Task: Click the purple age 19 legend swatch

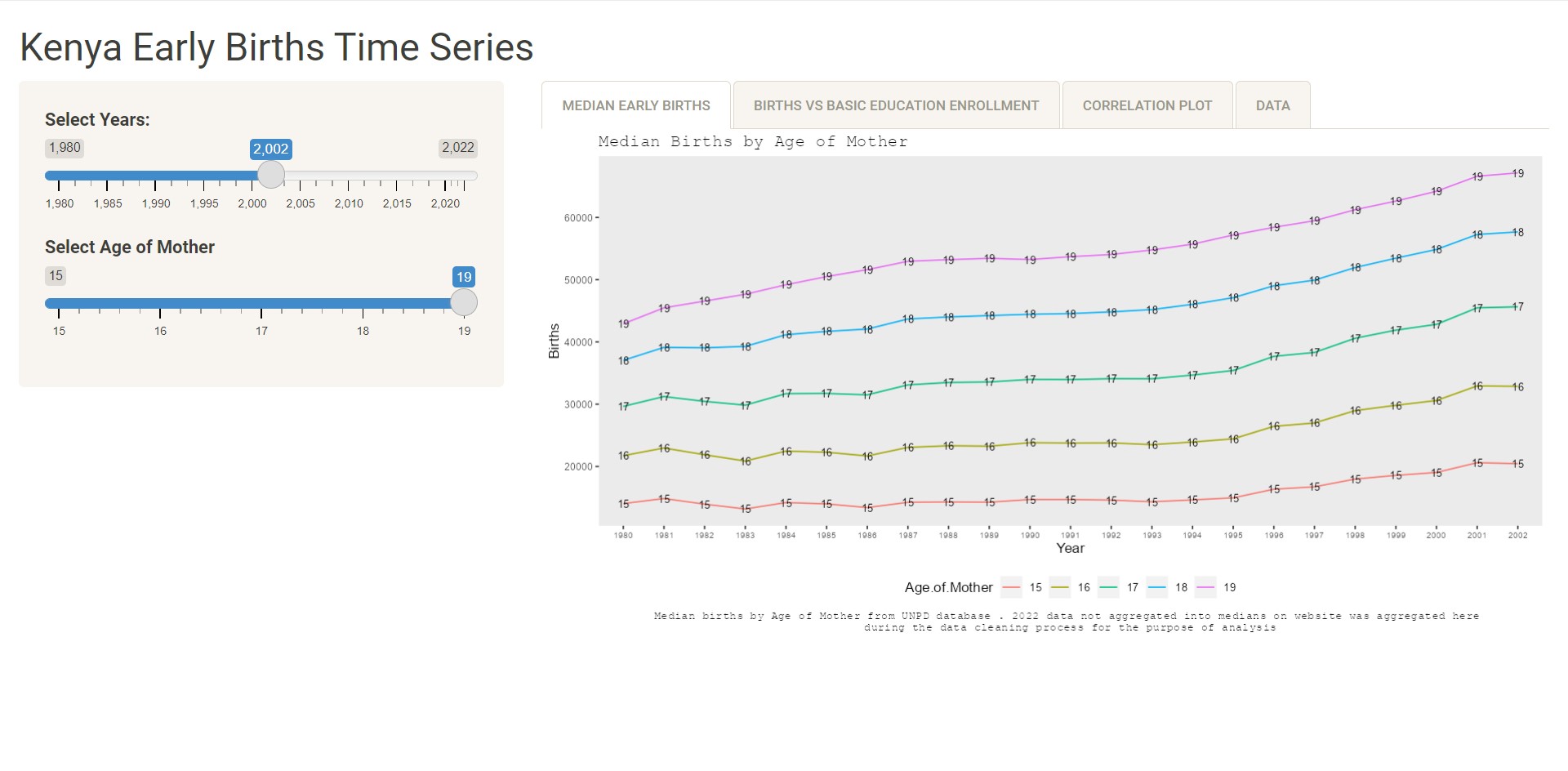Action: pos(1205,587)
